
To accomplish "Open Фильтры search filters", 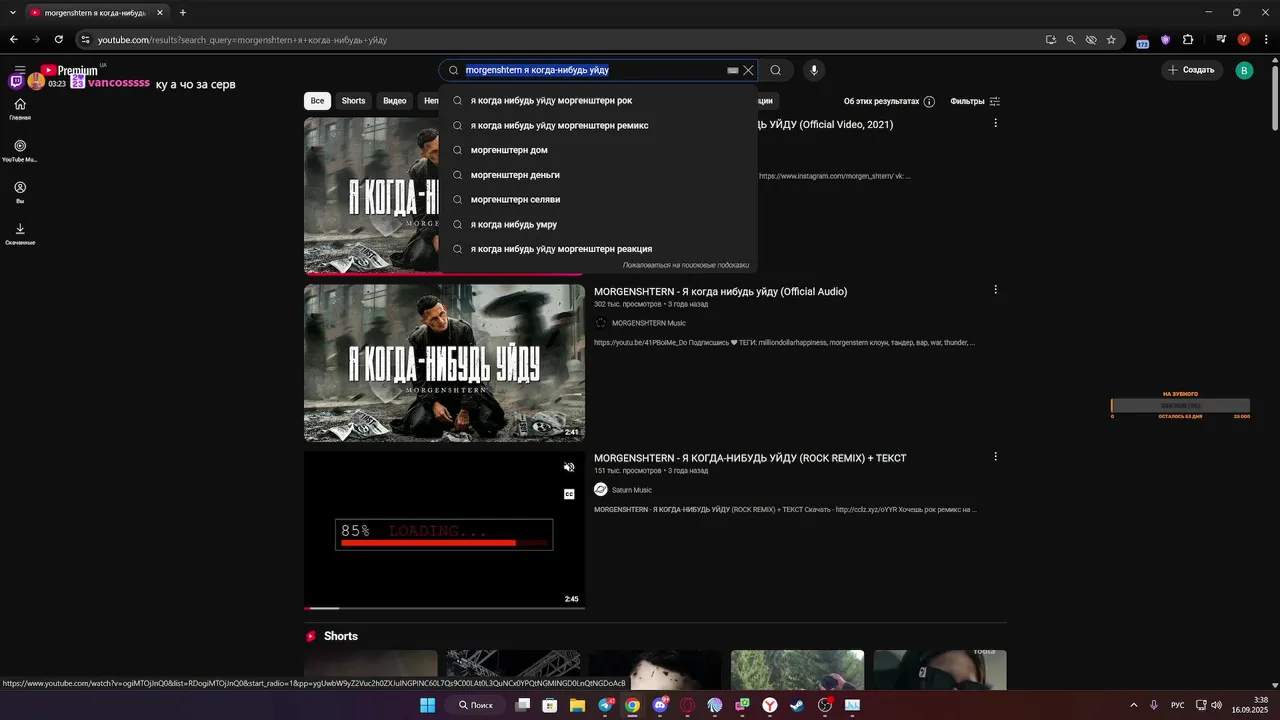I will tap(975, 101).
